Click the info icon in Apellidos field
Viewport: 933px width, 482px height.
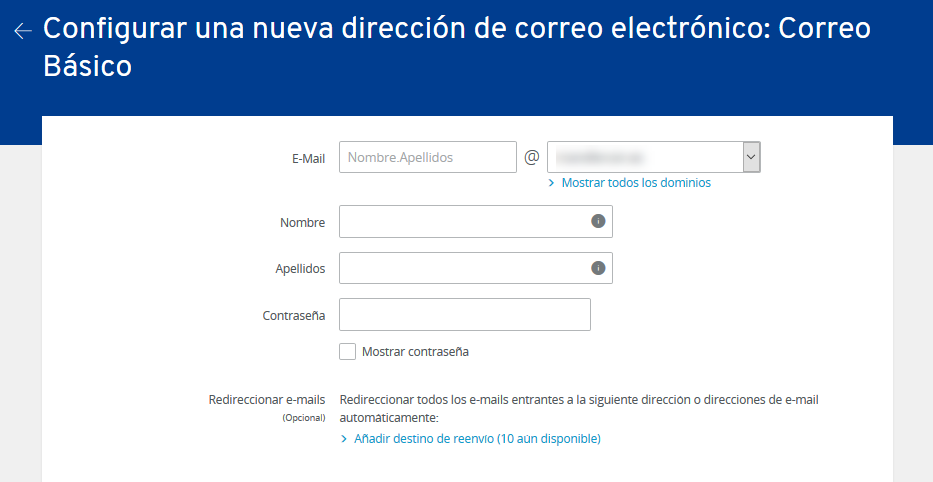[598, 268]
